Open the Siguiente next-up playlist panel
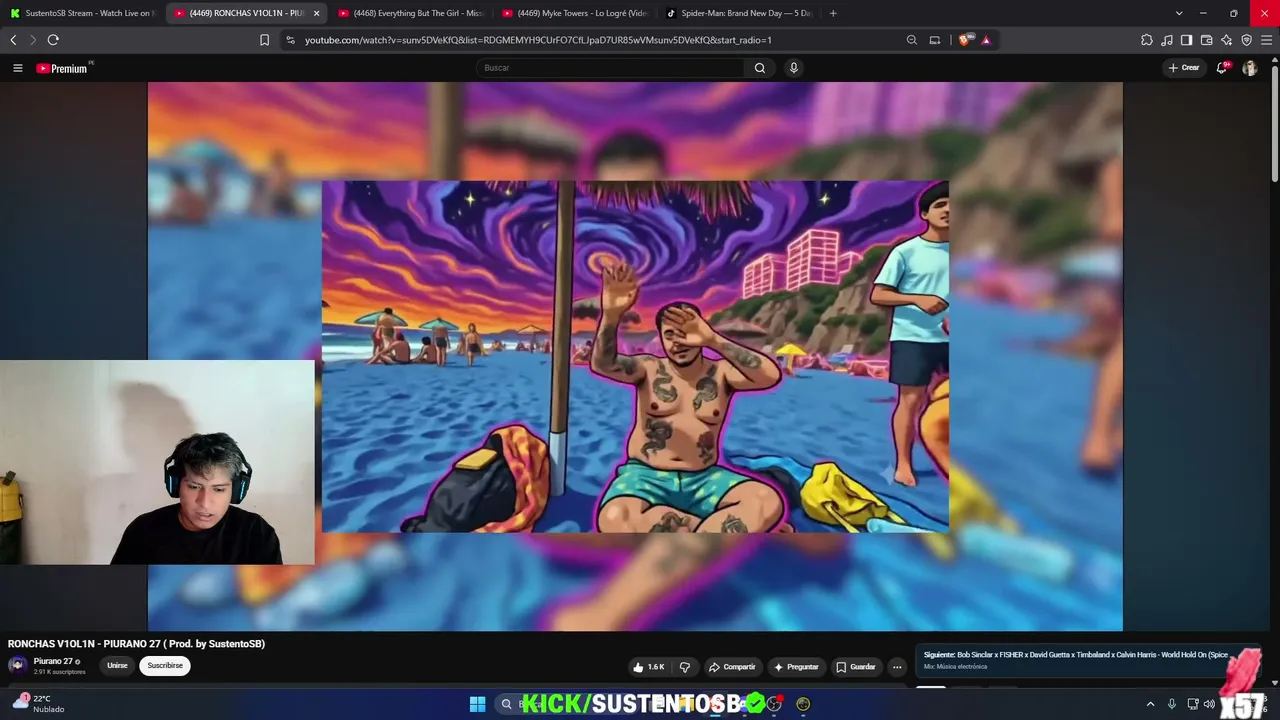 tap(1089, 660)
